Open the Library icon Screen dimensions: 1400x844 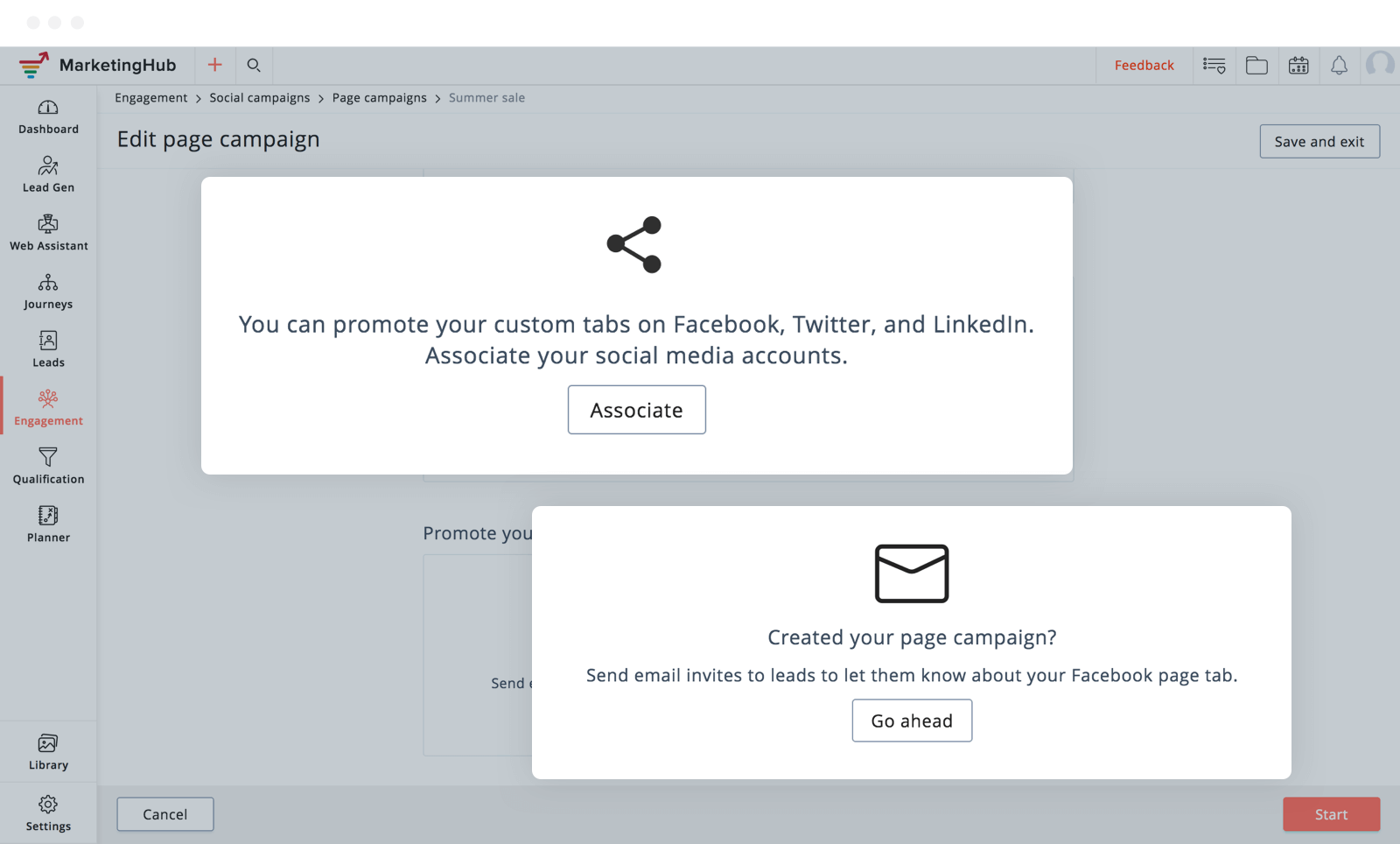(x=48, y=743)
